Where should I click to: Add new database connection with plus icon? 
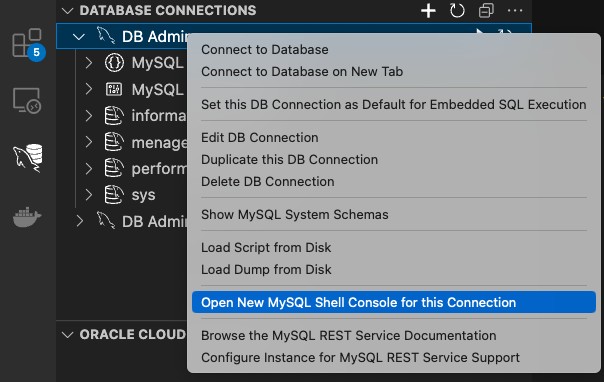click(x=428, y=10)
